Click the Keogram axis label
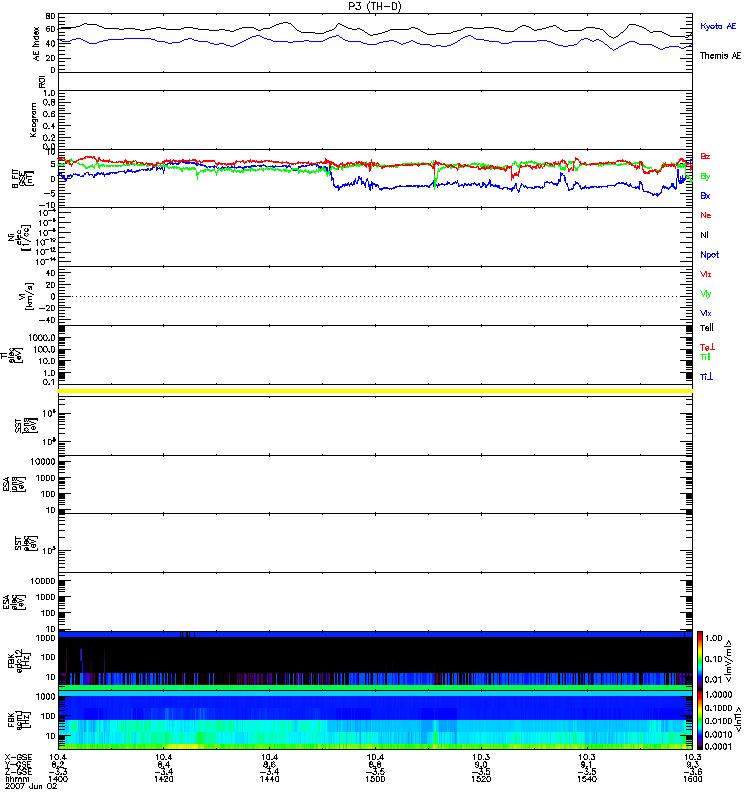The image size is (750, 800). [33, 119]
